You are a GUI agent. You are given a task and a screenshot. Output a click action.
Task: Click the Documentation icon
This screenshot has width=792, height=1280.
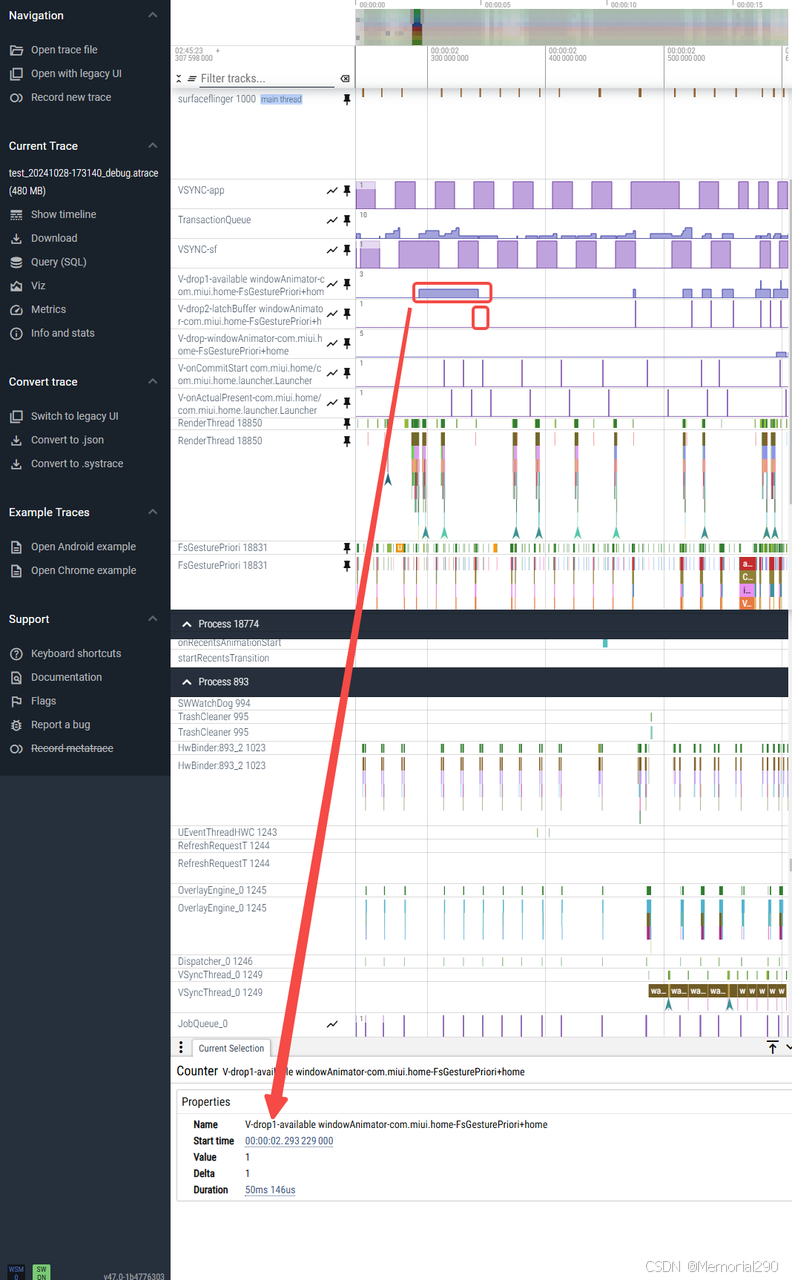point(15,677)
